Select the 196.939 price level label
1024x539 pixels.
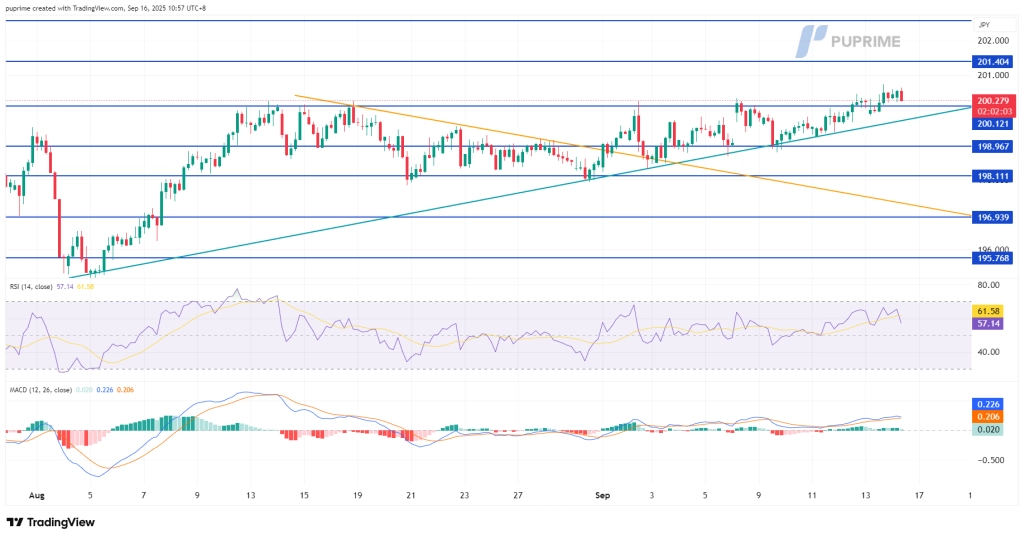[995, 217]
